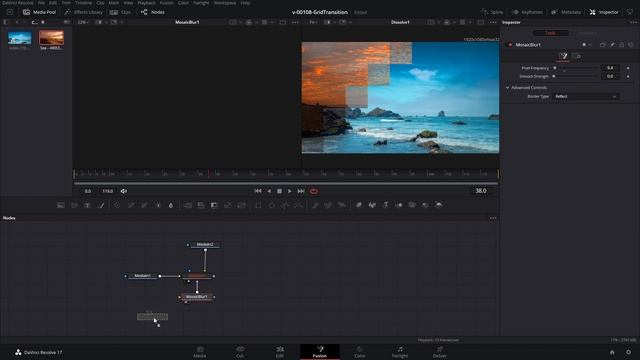The width and height of the screenshot is (640, 360).
Task: Add an Ellipse mask from the toolbar
Action: click(272, 205)
